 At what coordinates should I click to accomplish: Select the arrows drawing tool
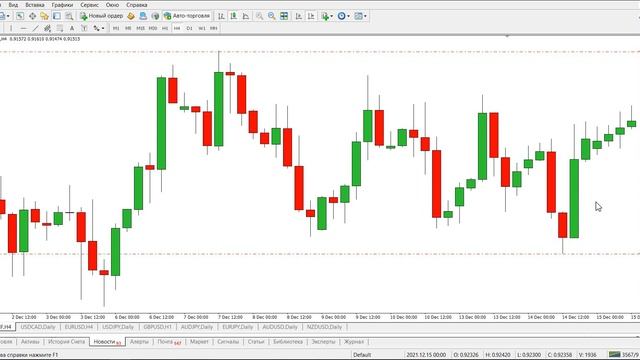coord(96,28)
